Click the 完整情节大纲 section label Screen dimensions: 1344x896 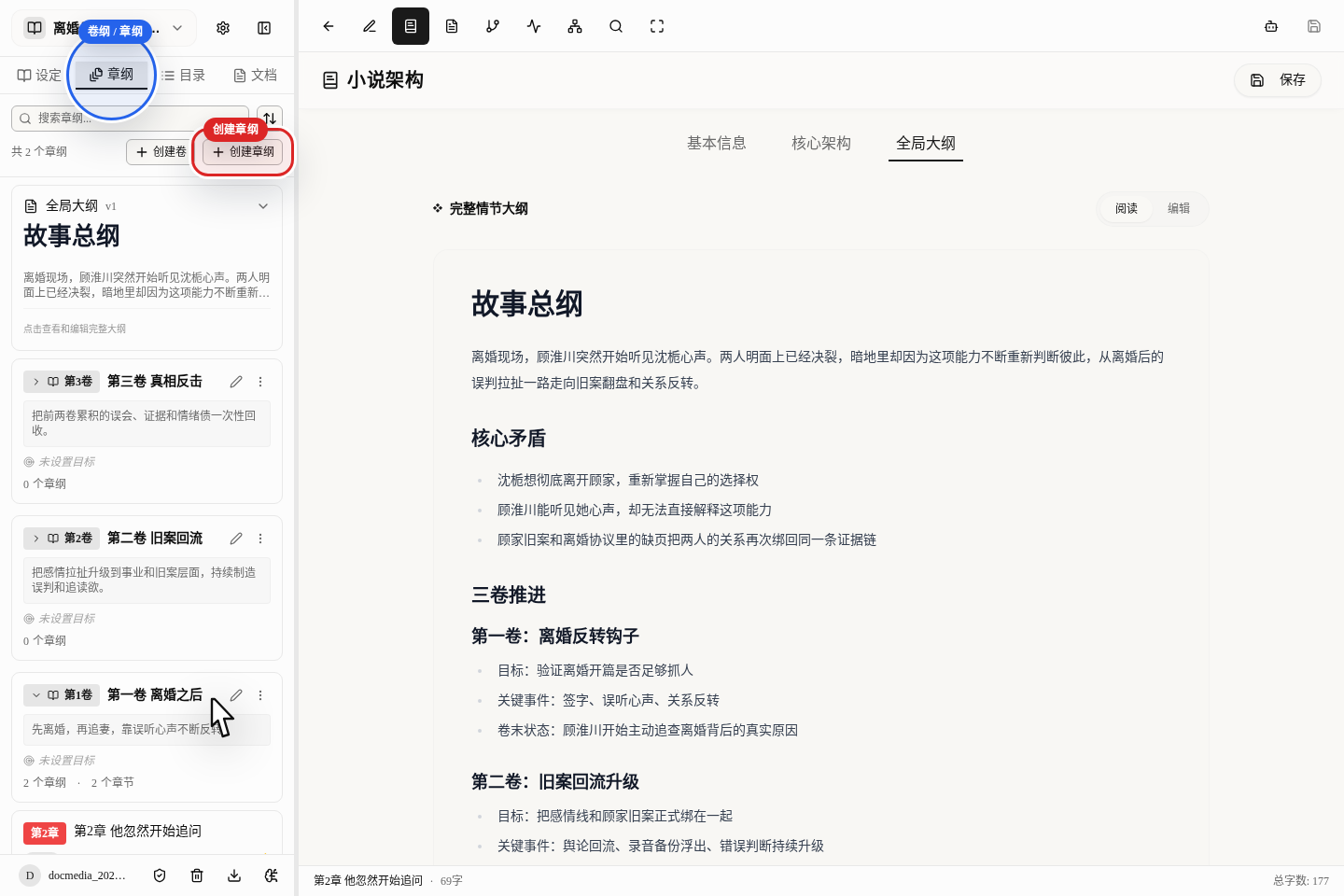[x=488, y=209]
